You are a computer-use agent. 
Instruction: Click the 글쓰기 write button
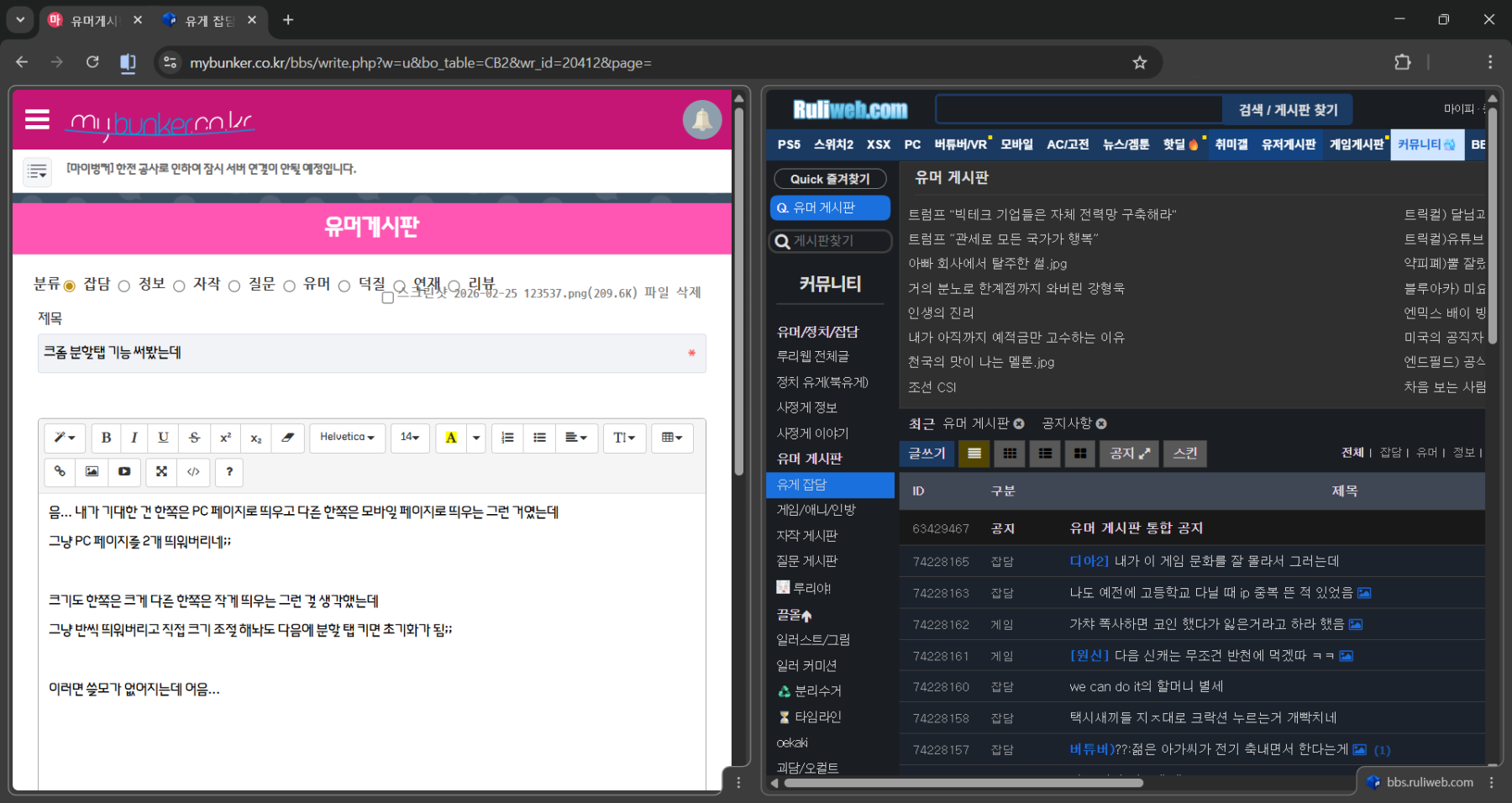927,454
